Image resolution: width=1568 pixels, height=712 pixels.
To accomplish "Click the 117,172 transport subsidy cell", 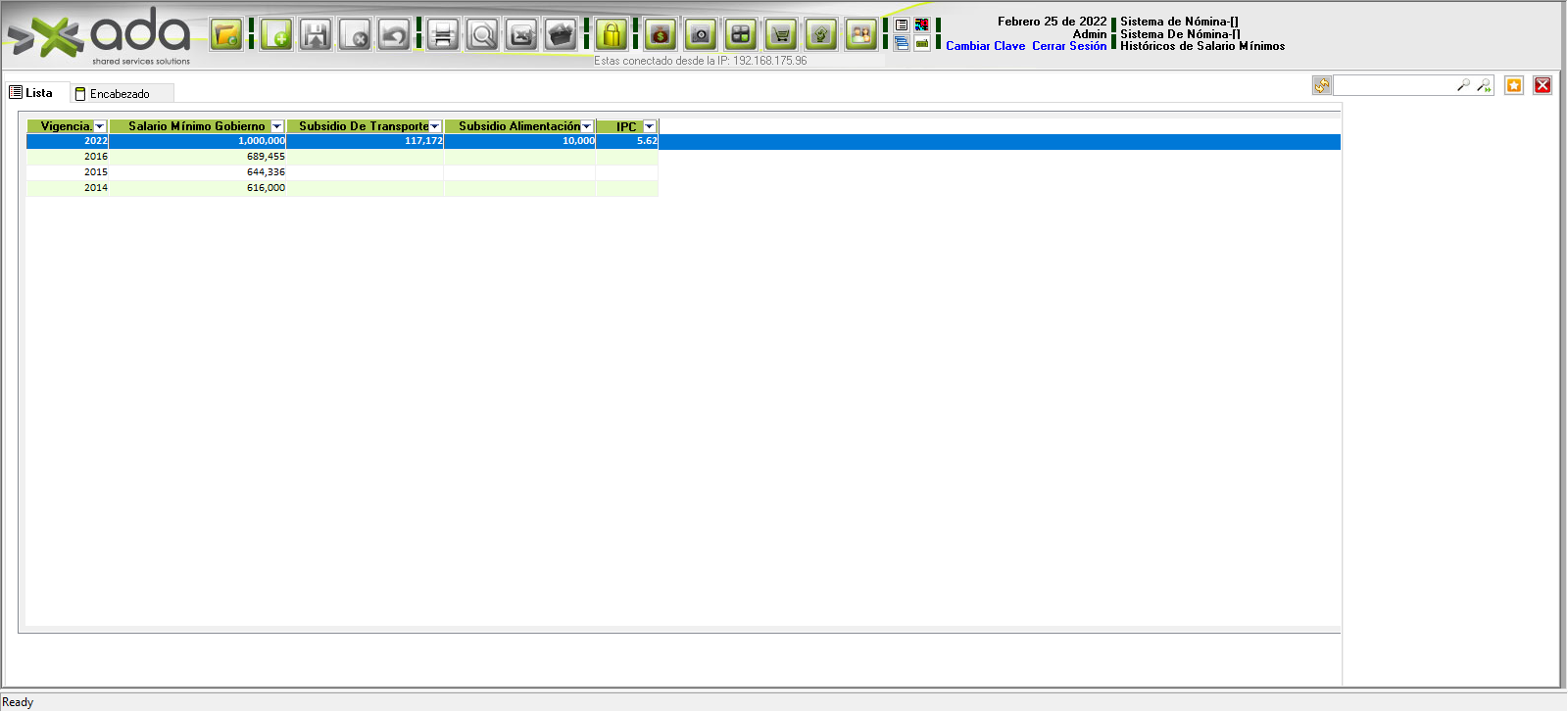I will pos(366,141).
